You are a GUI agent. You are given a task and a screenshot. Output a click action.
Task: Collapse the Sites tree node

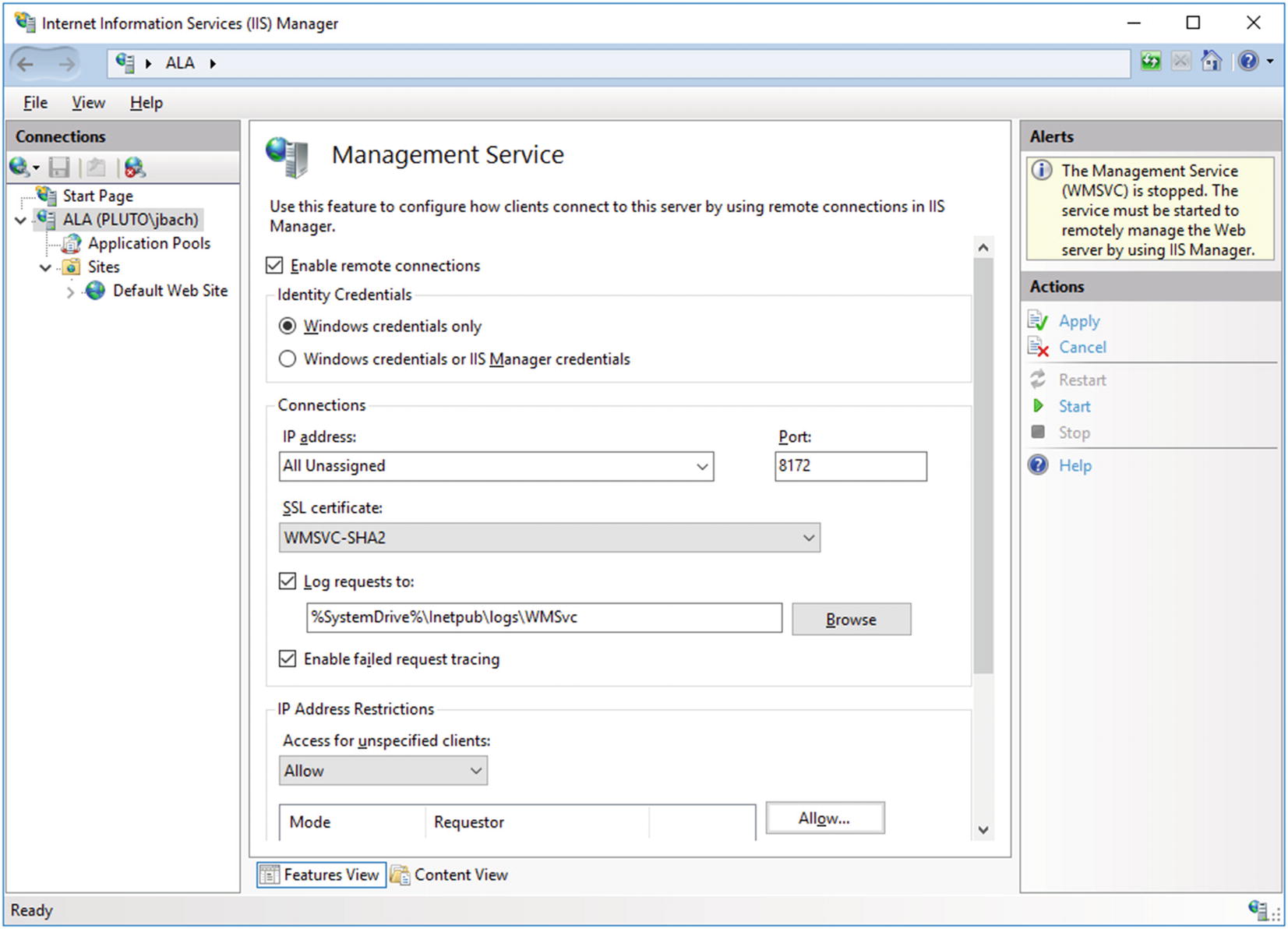click(46, 267)
